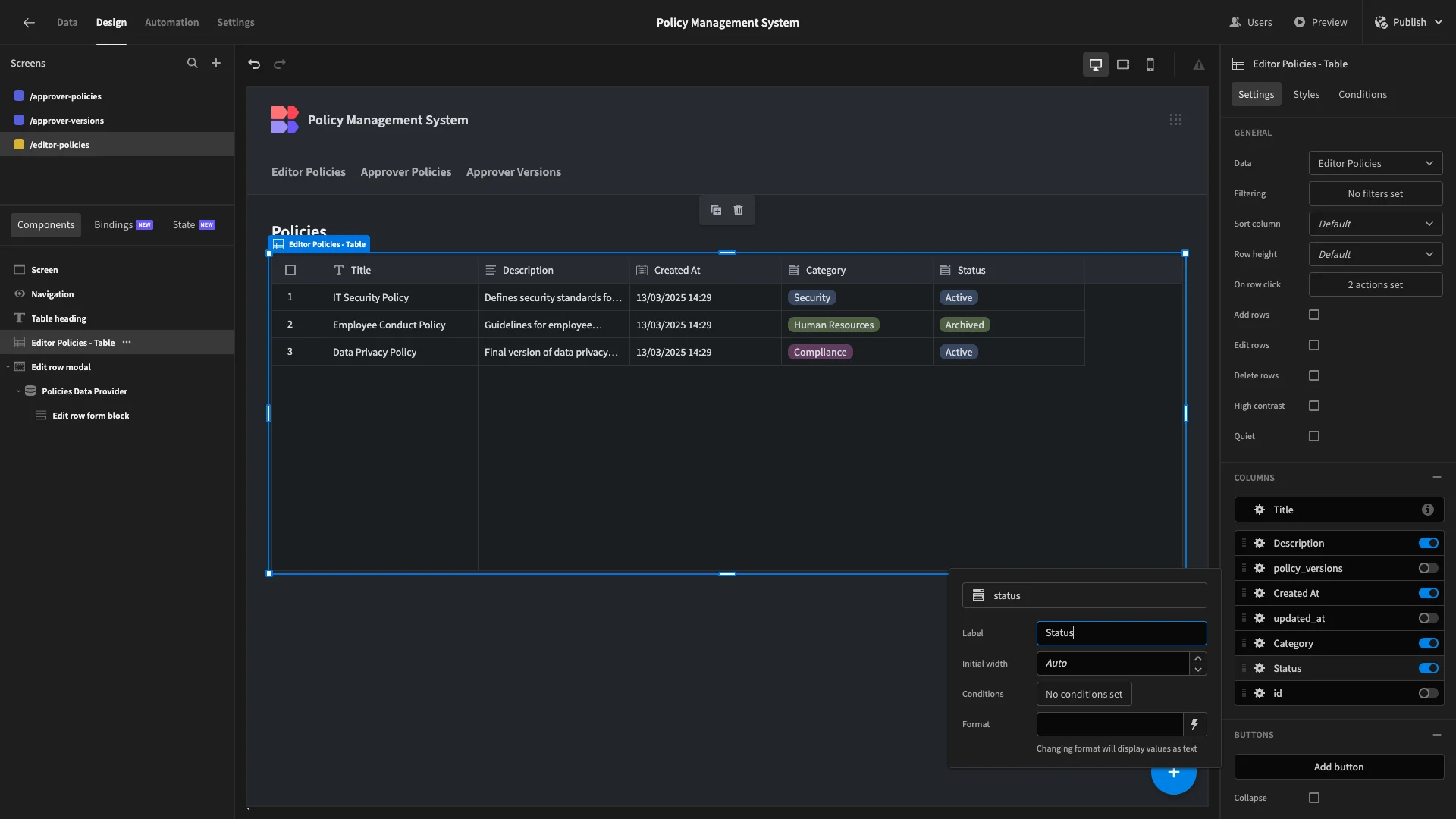The width and height of the screenshot is (1456, 819).
Task: Collapse the Edit row modal tree item
Action: [x=8, y=367]
